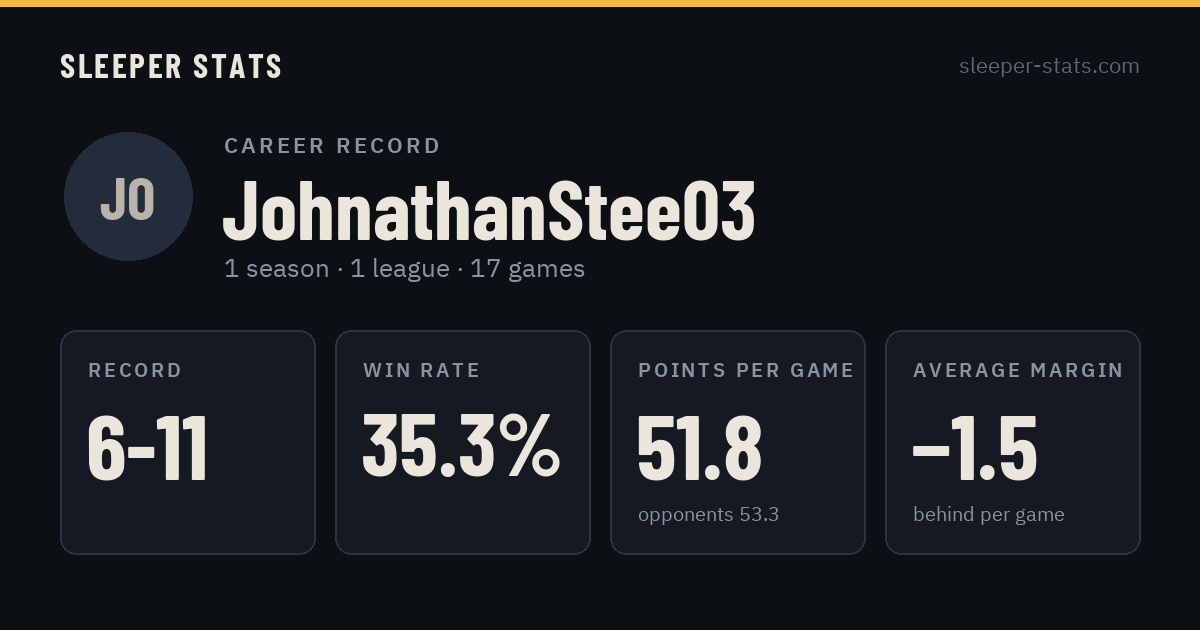Click the 6-11 record value
1200x630 pixels.
click(x=148, y=448)
